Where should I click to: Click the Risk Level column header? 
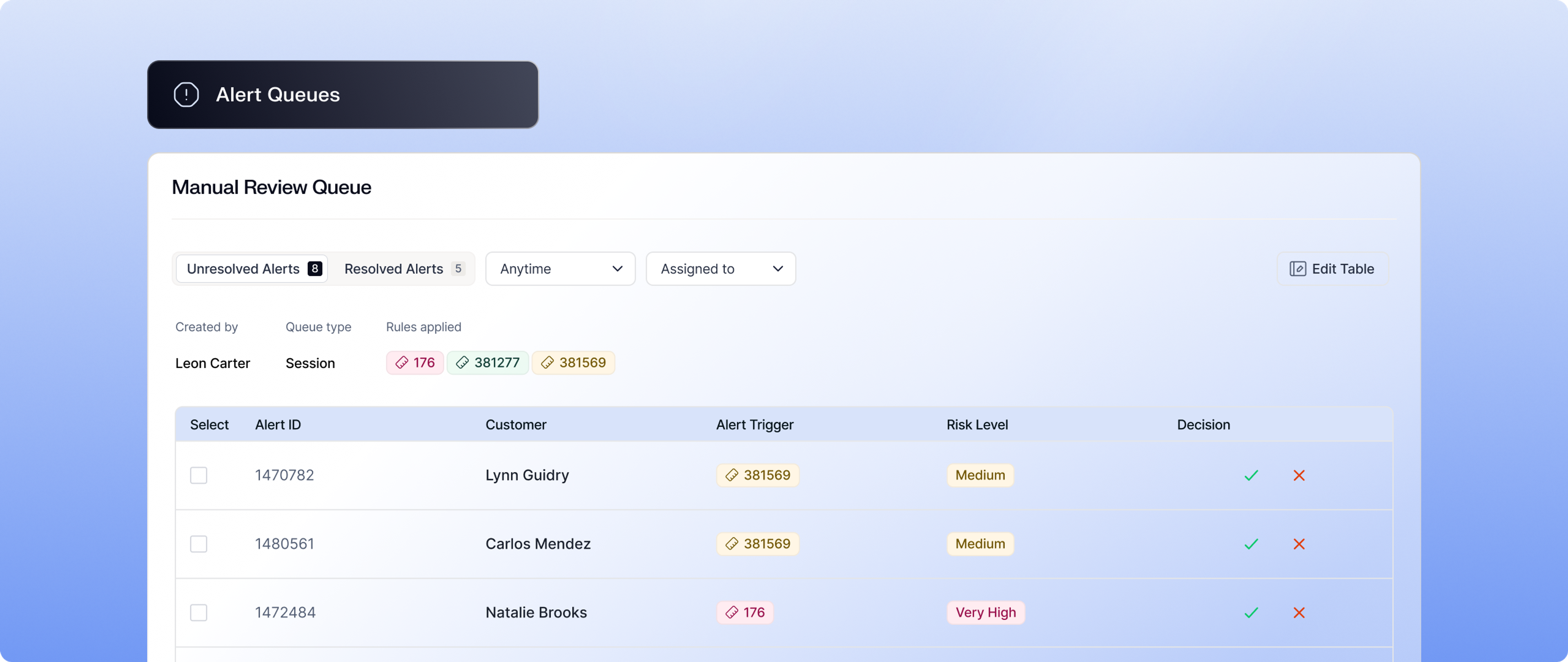click(977, 425)
